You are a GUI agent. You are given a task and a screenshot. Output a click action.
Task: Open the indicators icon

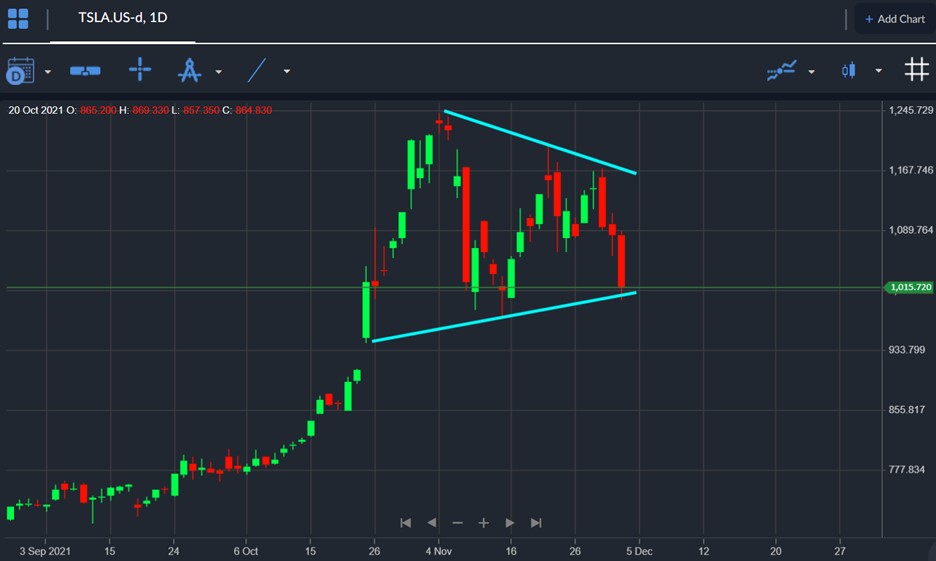tap(781, 70)
